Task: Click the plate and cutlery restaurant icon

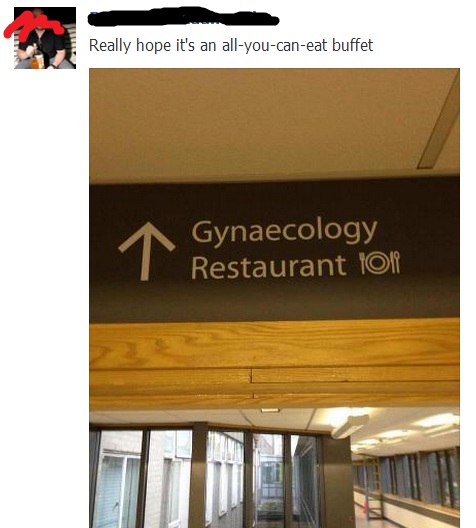Action: (380, 263)
